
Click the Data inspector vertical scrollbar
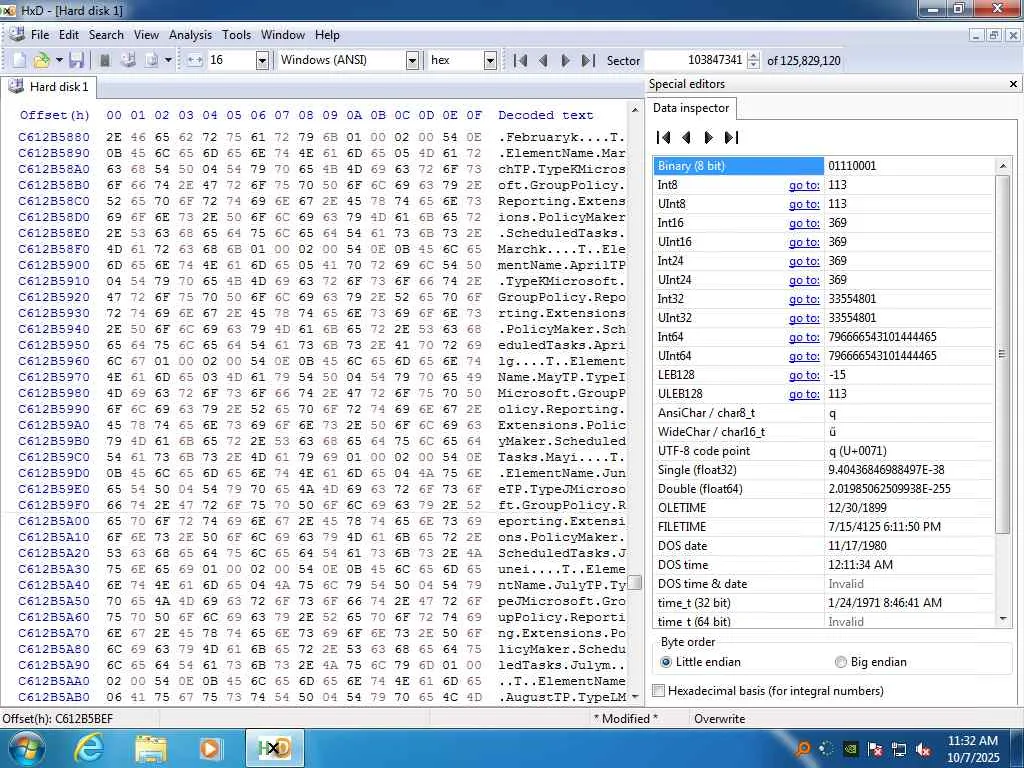pos(1002,354)
